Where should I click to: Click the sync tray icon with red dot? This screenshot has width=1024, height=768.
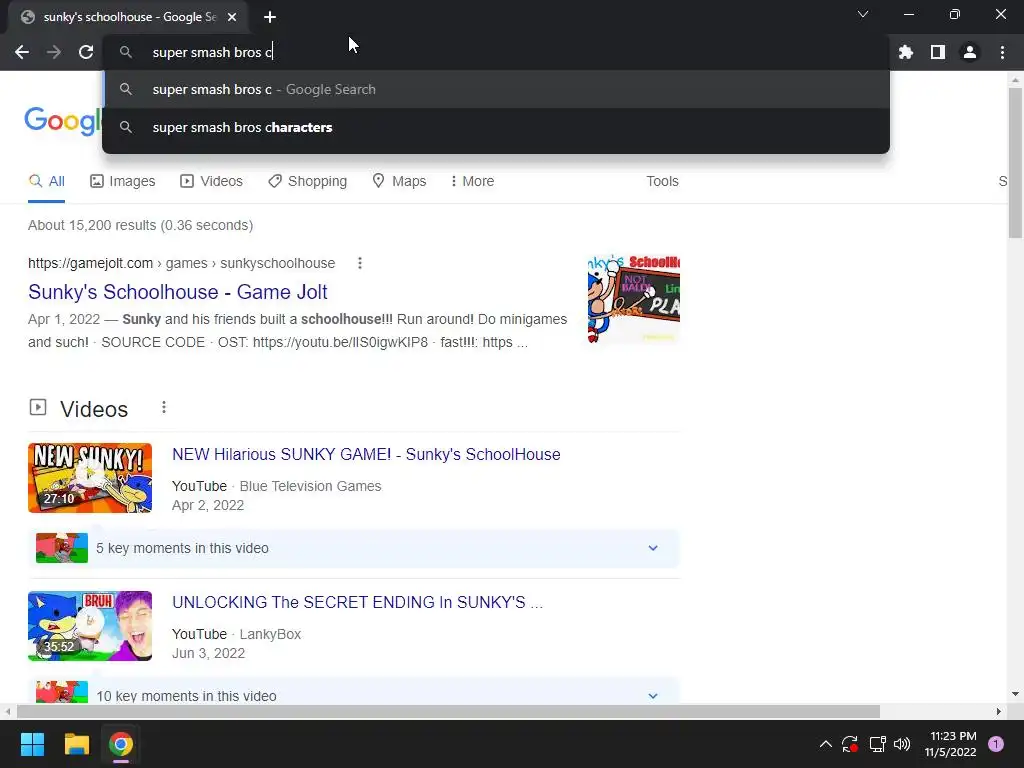tap(850, 744)
